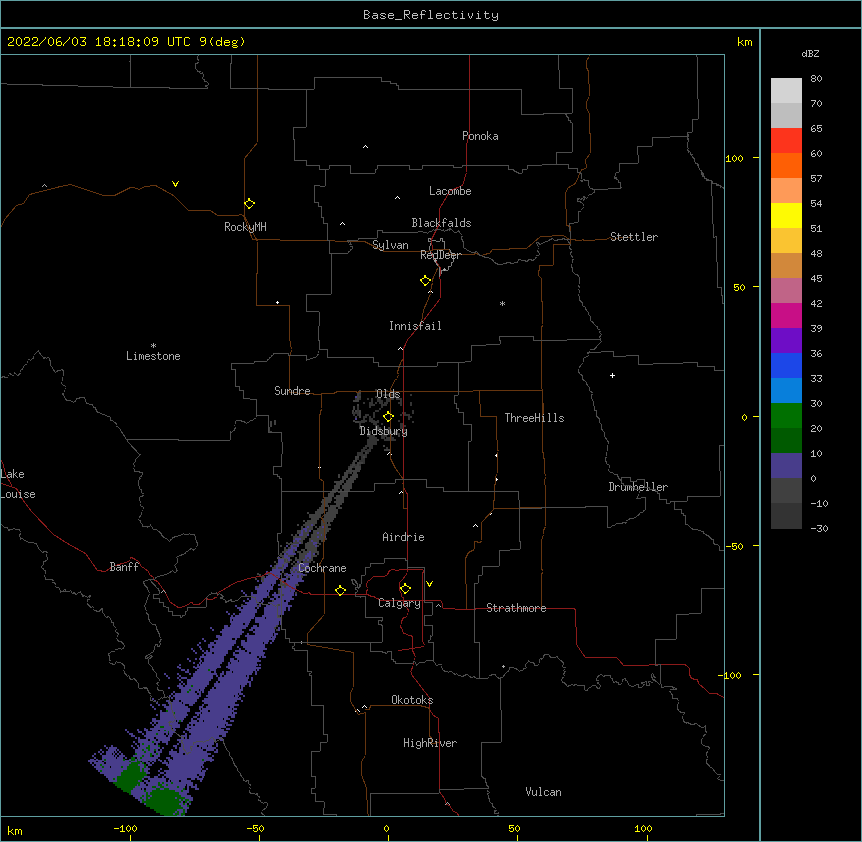Click the Sylvan label
Screen dimensions: 862x842
coord(390,245)
